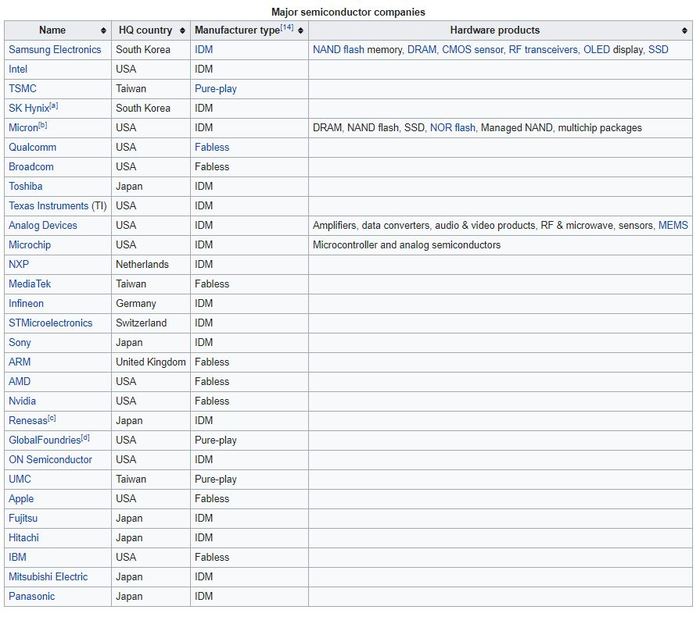700x617 pixels.
Task: Open the CMOS sensor link
Action: point(472,50)
